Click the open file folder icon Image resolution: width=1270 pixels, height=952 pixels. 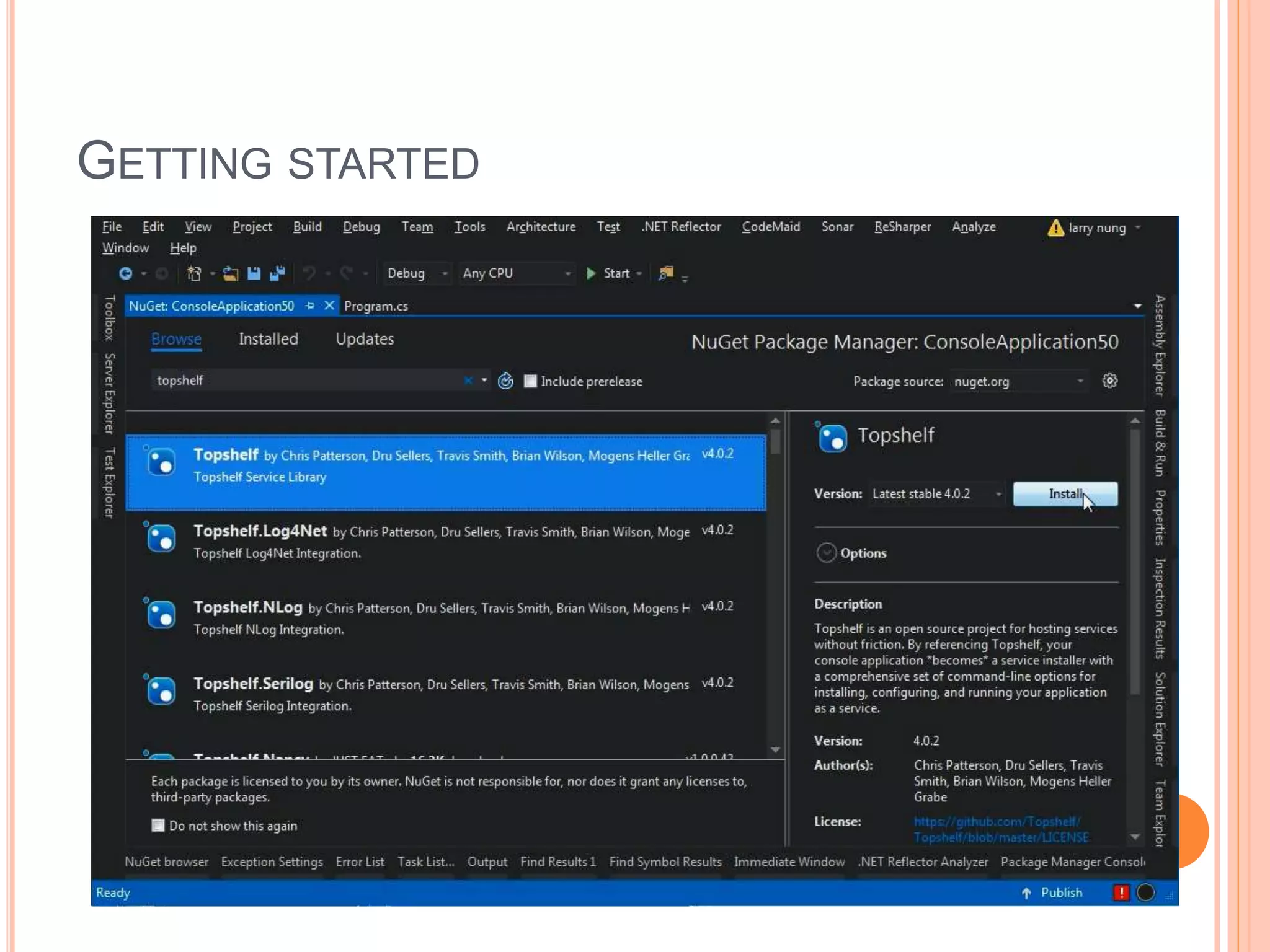231,273
